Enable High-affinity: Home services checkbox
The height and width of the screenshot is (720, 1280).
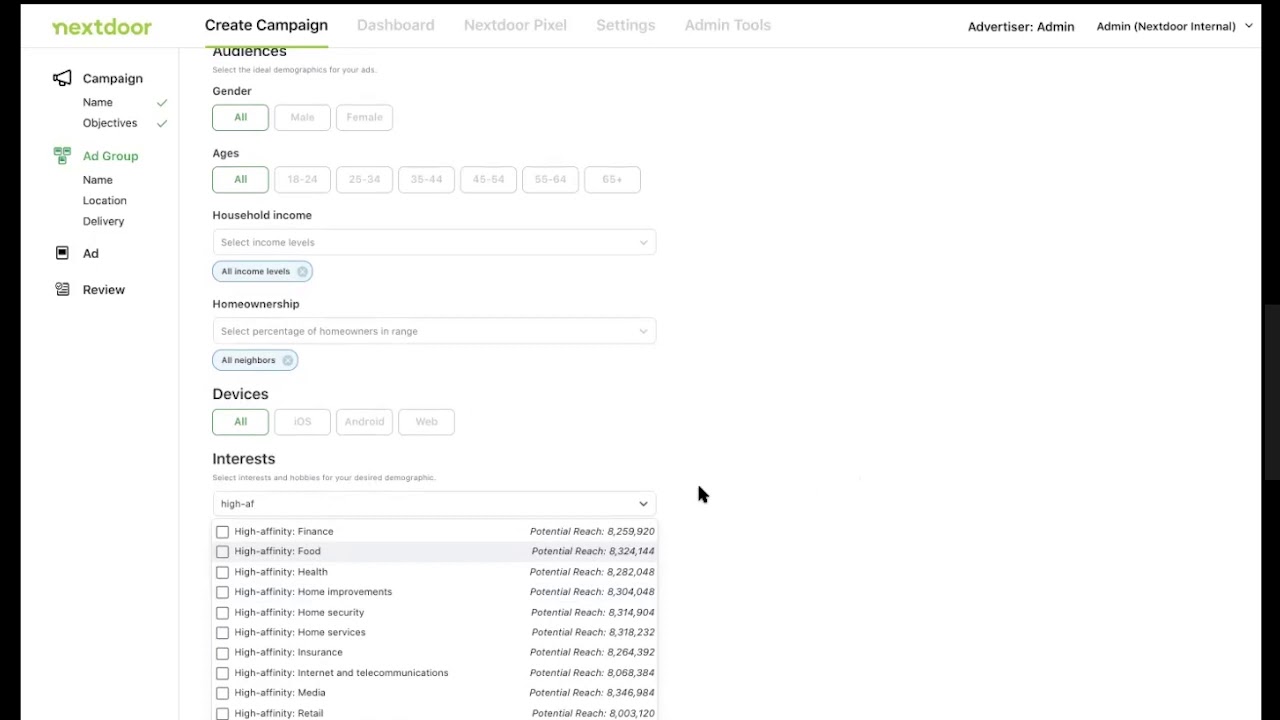[x=222, y=632]
